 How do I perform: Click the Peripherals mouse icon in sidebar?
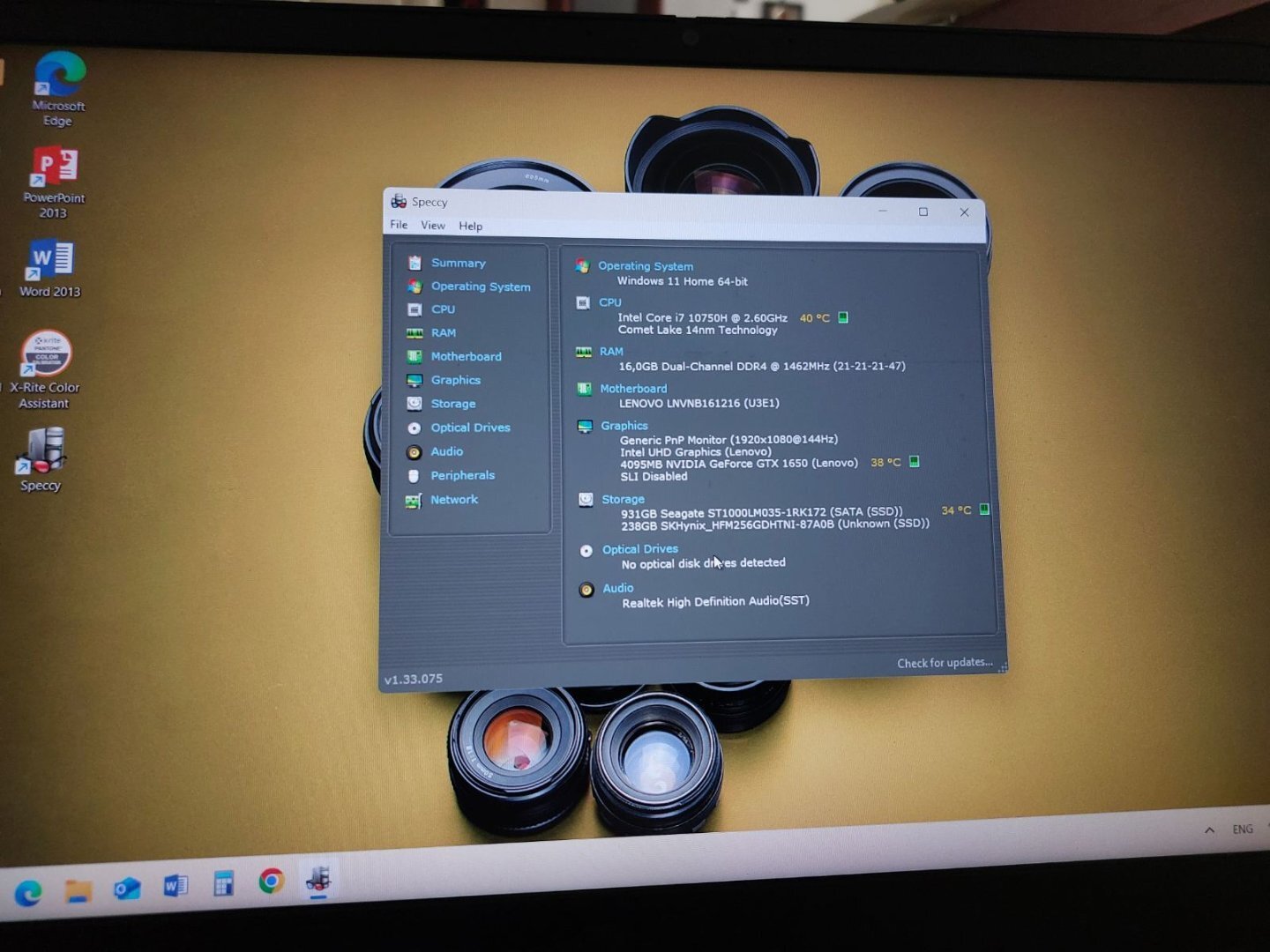pyautogui.click(x=414, y=476)
